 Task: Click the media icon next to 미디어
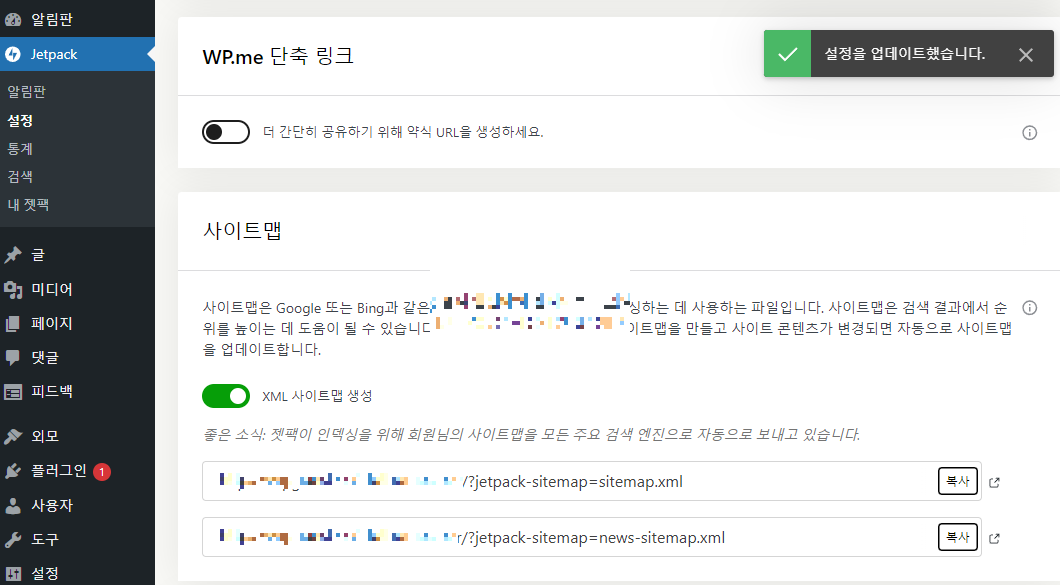tap(13, 289)
